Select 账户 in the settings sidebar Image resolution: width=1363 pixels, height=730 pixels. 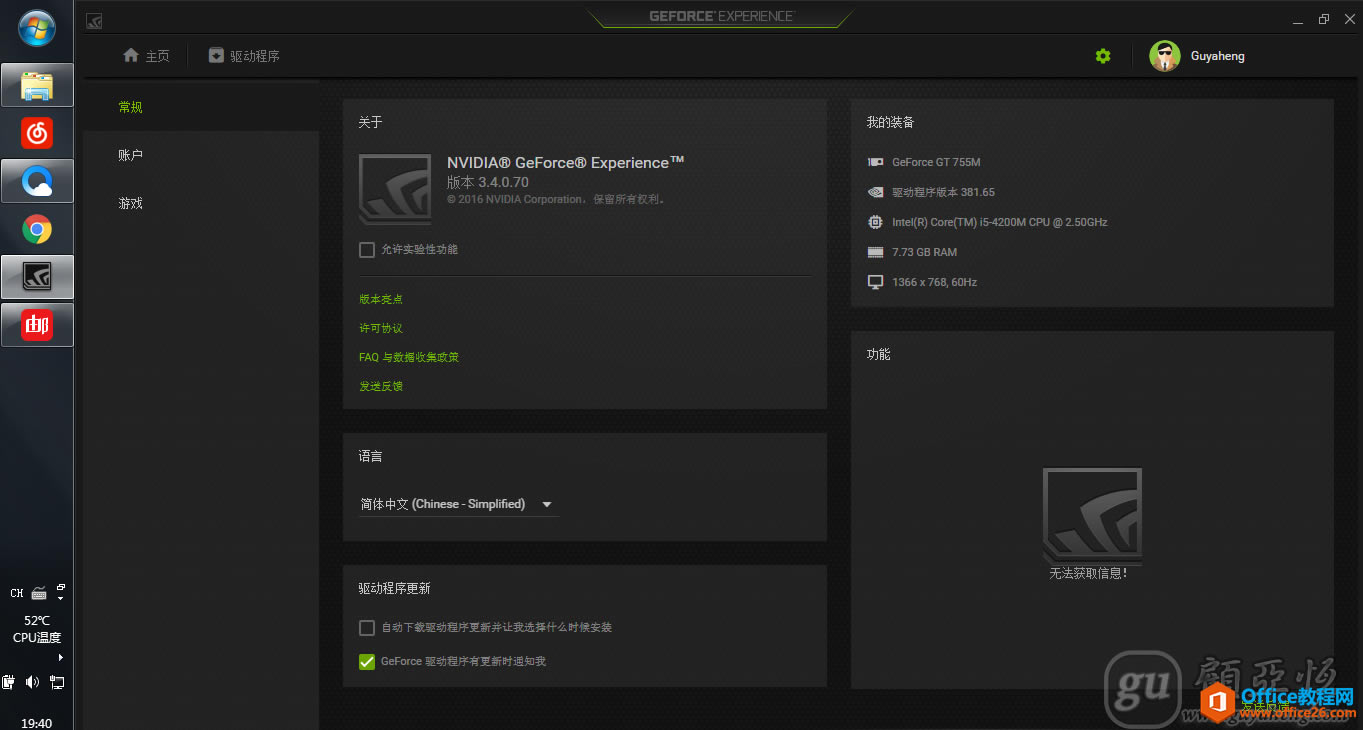tap(131, 155)
